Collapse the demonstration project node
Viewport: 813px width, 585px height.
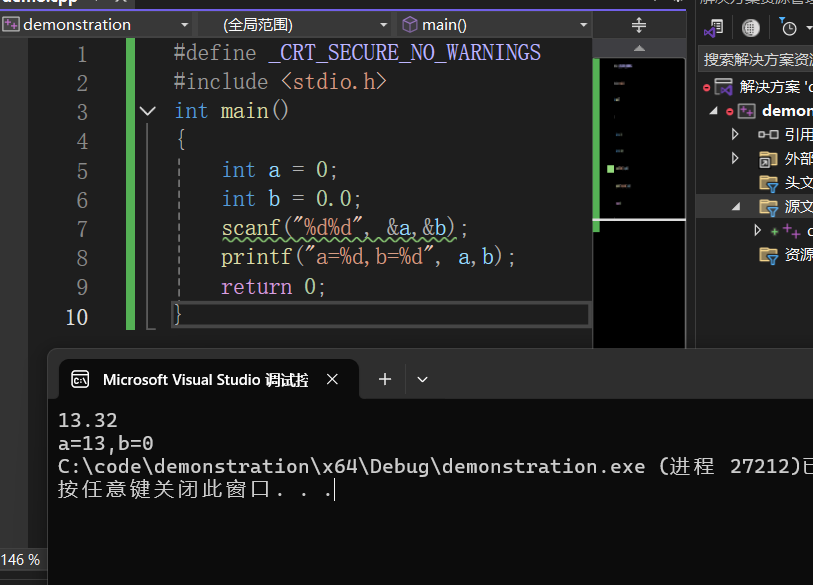714,110
